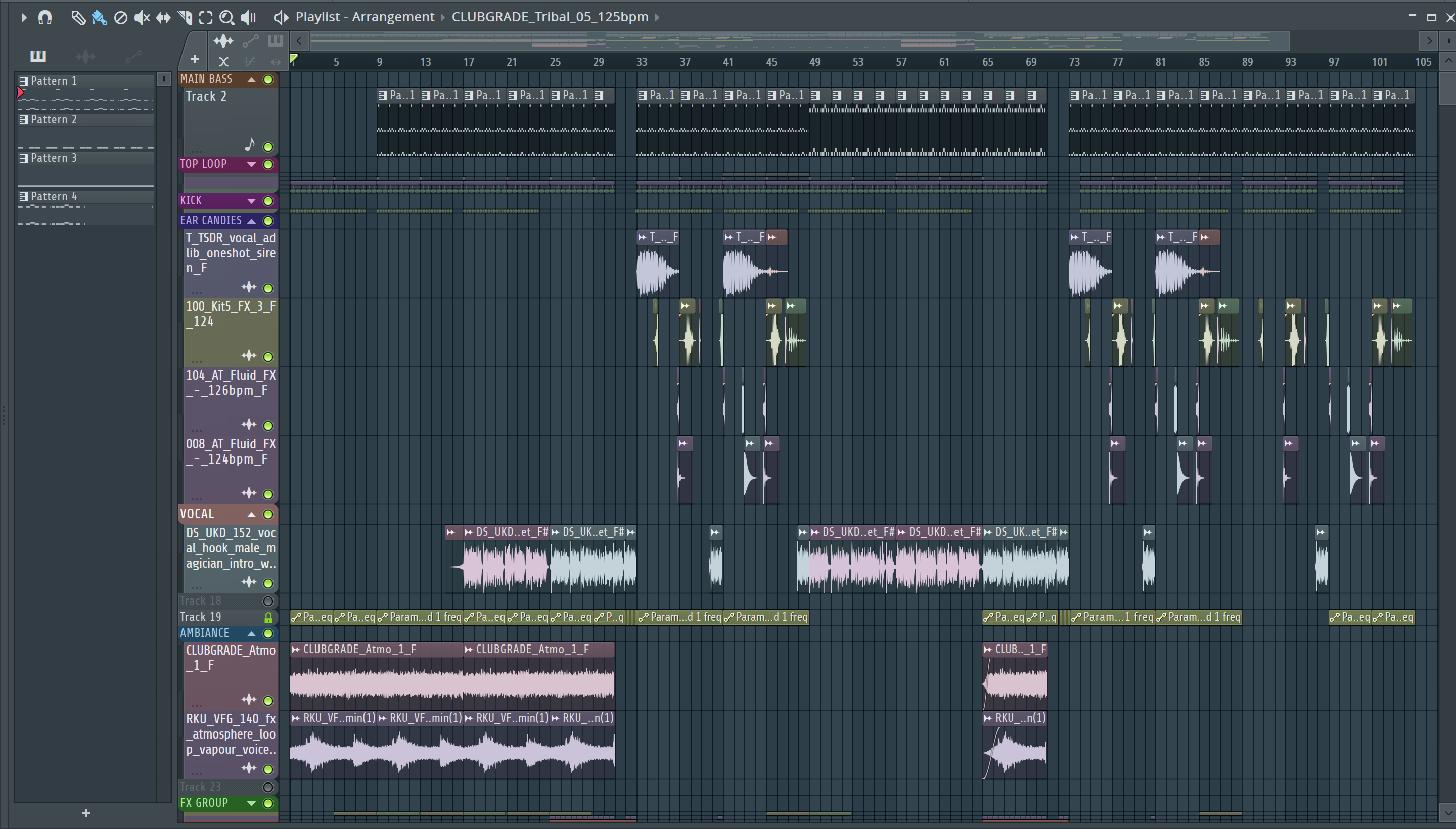
Task: Expand the FX GROUP
Action: [x=251, y=803]
